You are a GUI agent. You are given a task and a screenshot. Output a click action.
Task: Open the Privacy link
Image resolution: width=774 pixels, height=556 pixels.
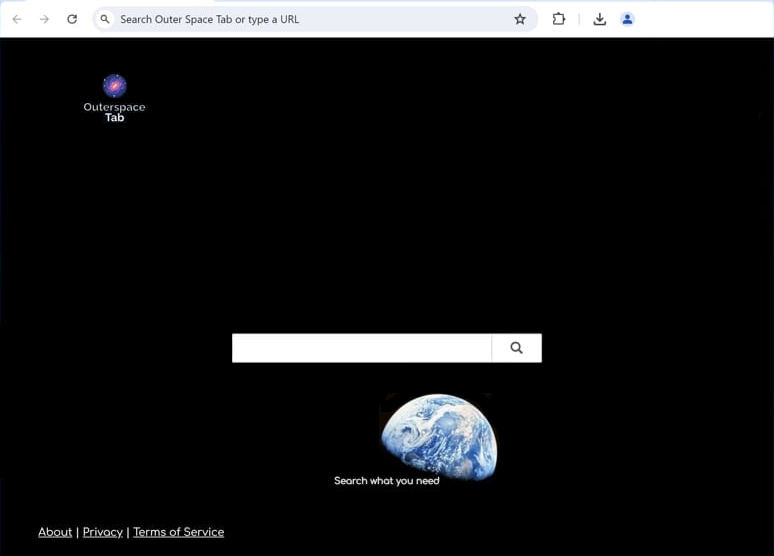[103, 532]
